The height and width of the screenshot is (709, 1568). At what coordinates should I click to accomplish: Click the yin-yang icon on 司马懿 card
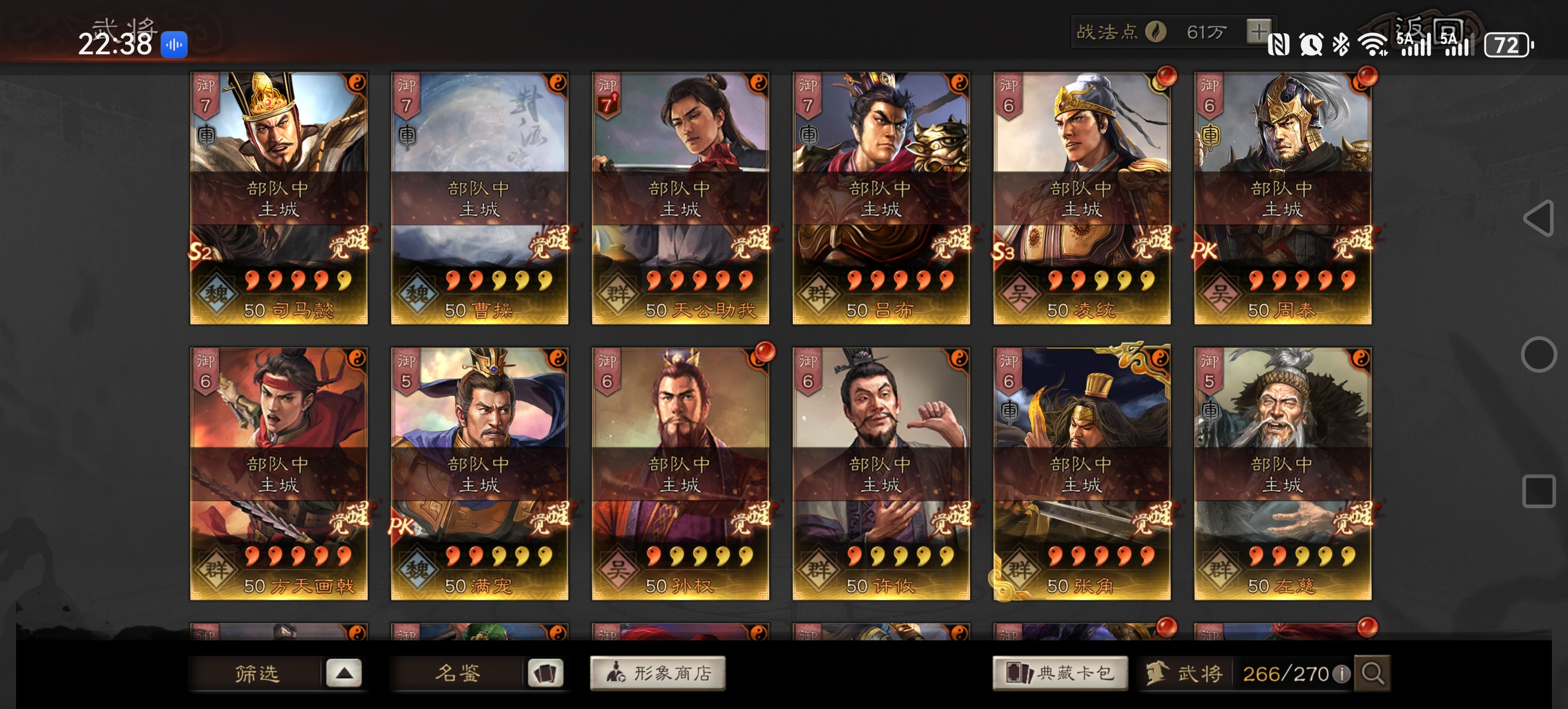click(x=356, y=82)
